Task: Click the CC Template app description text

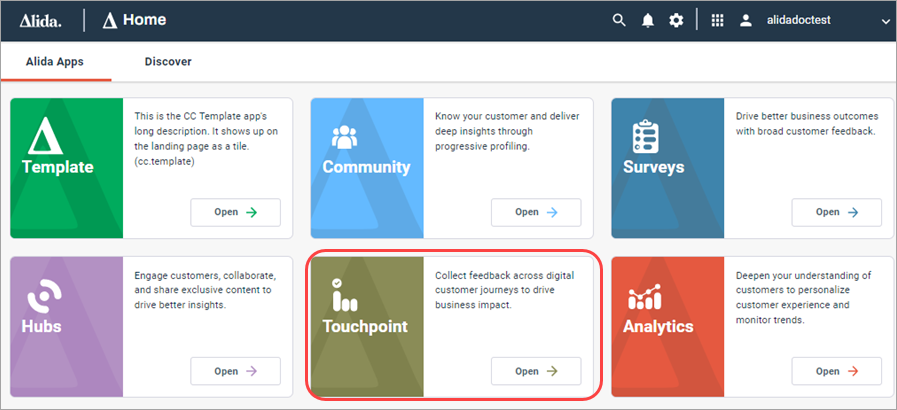Action: (206, 139)
